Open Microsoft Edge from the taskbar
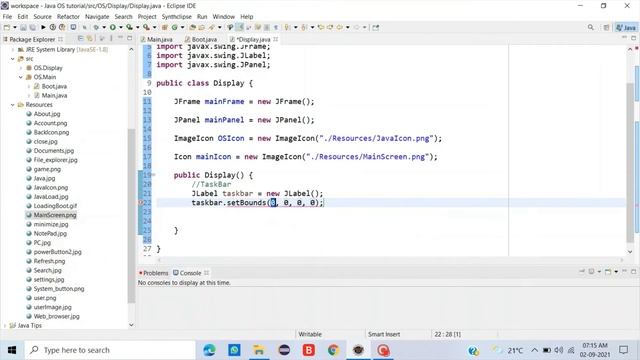 click(209, 350)
